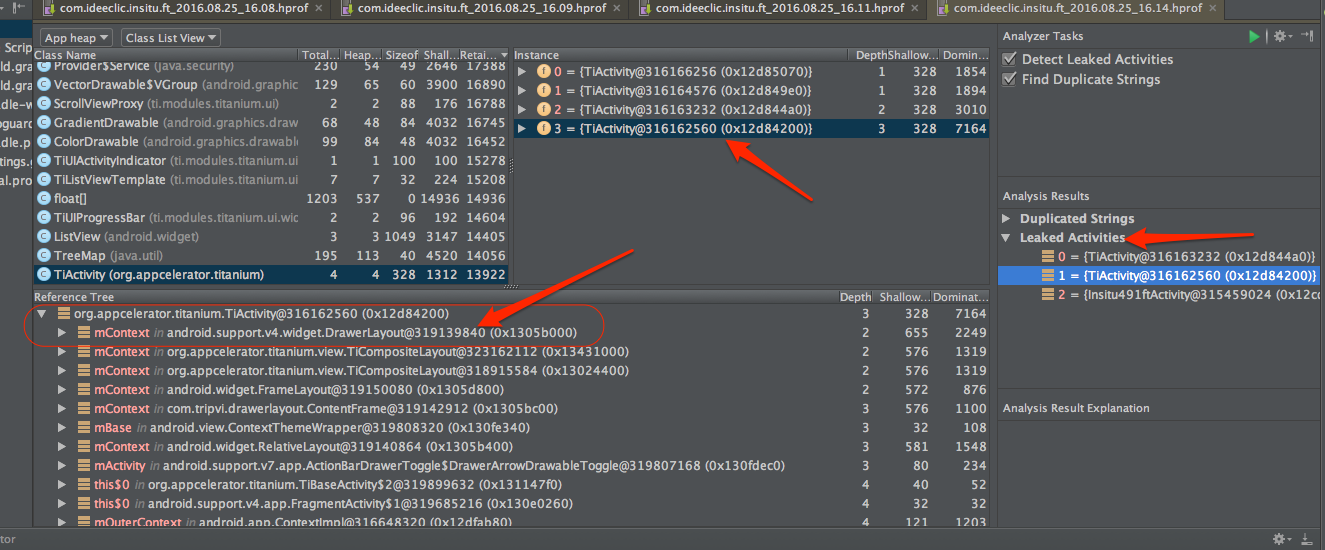Sort classes by Class Name column
The width and height of the screenshot is (1325, 550).
[x=167, y=55]
